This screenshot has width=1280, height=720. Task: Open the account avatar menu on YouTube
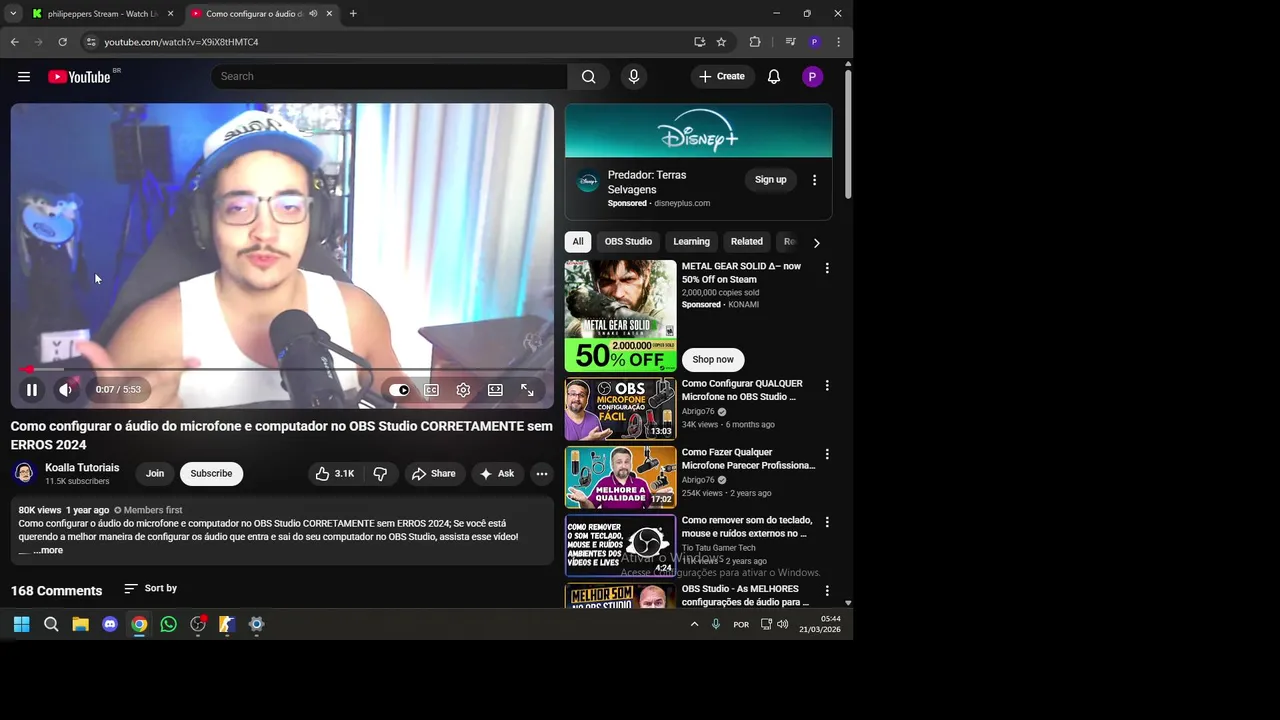pos(812,77)
